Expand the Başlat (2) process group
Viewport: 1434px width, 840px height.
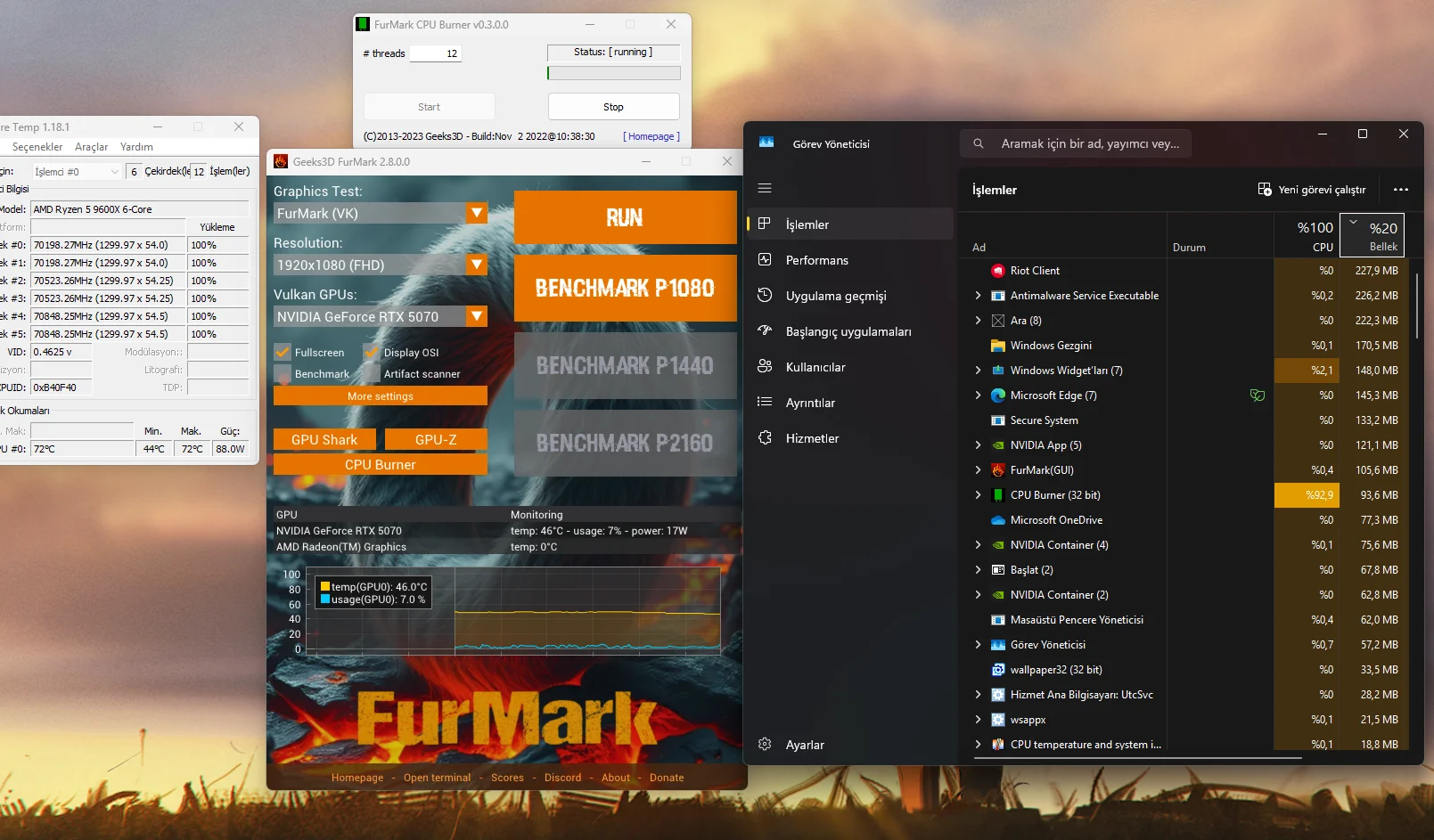click(x=978, y=569)
